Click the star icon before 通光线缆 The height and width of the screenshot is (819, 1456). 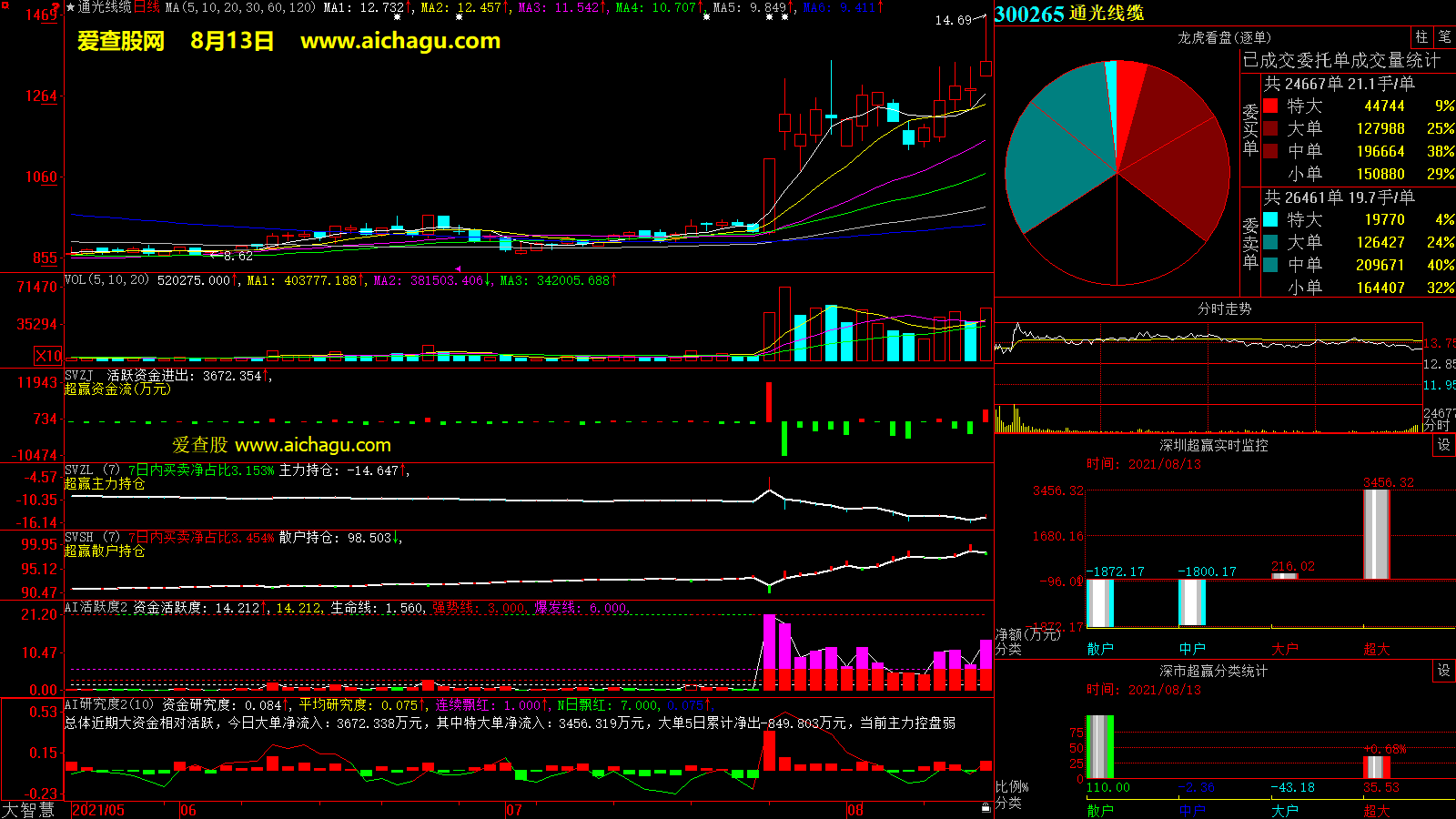coord(71,7)
